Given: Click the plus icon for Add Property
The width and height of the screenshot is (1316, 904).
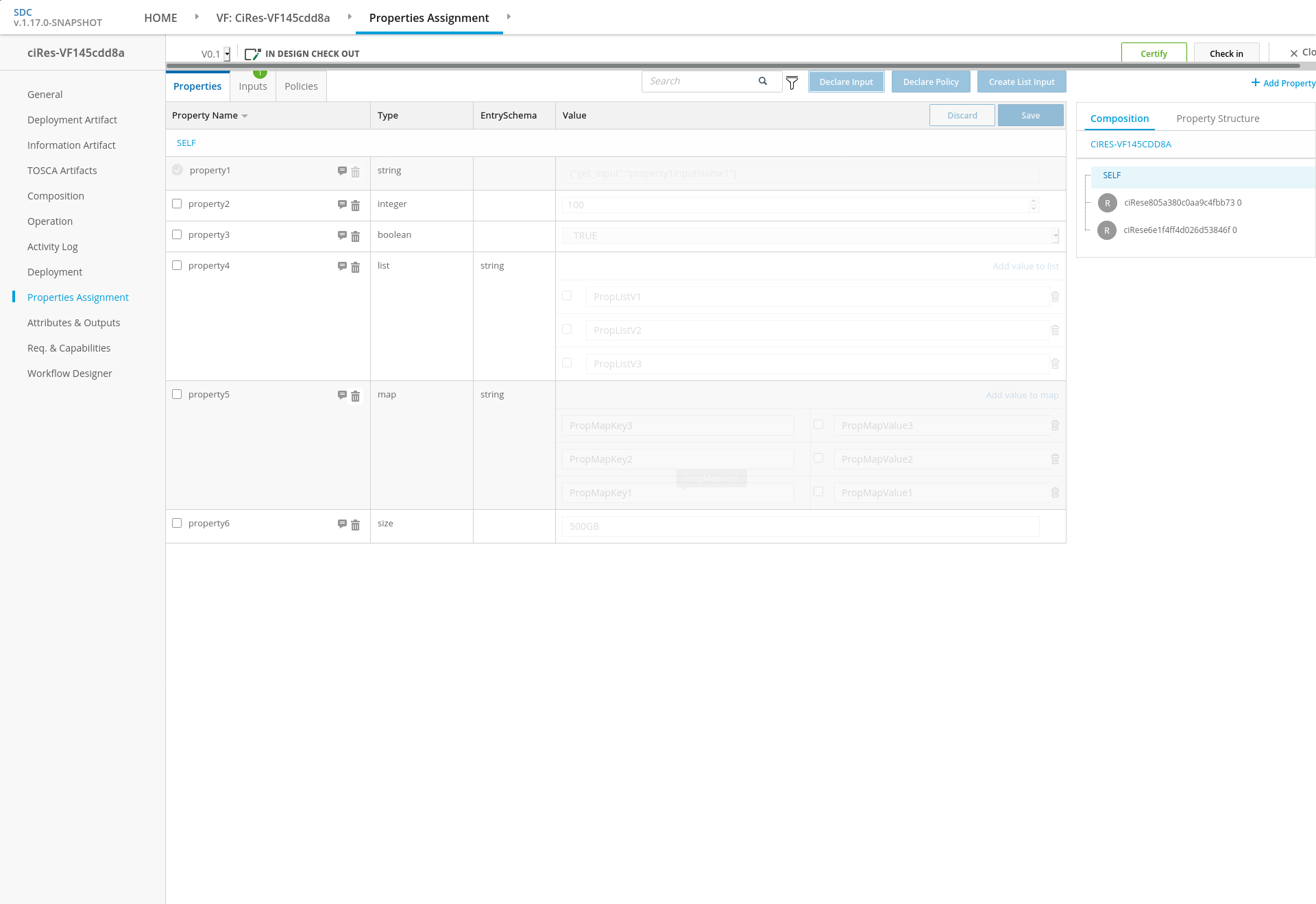Looking at the screenshot, I should tap(1255, 82).
